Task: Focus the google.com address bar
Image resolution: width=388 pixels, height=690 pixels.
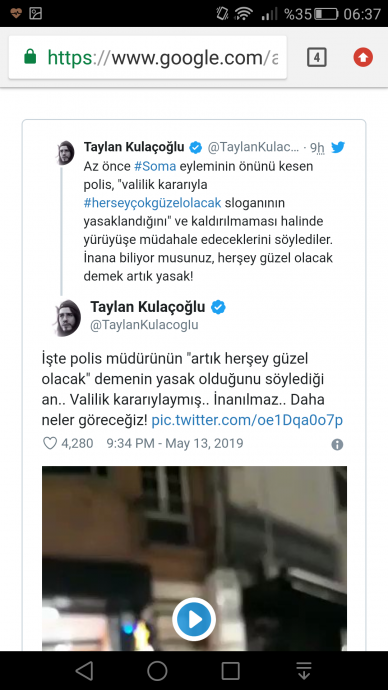Action: click(x=148, y=57)
